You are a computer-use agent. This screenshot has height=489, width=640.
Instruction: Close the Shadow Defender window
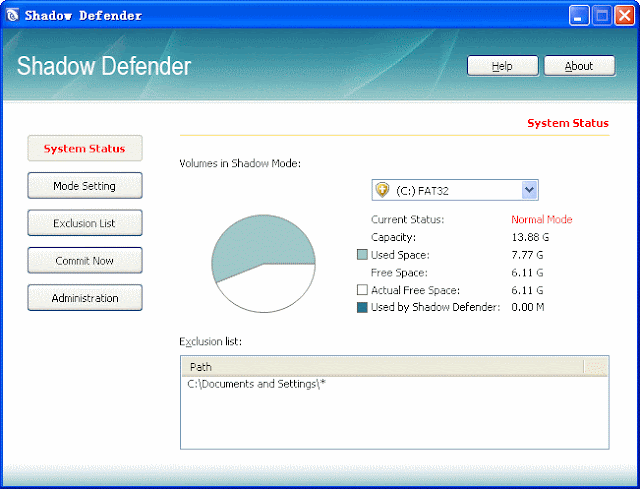(624, 16)
